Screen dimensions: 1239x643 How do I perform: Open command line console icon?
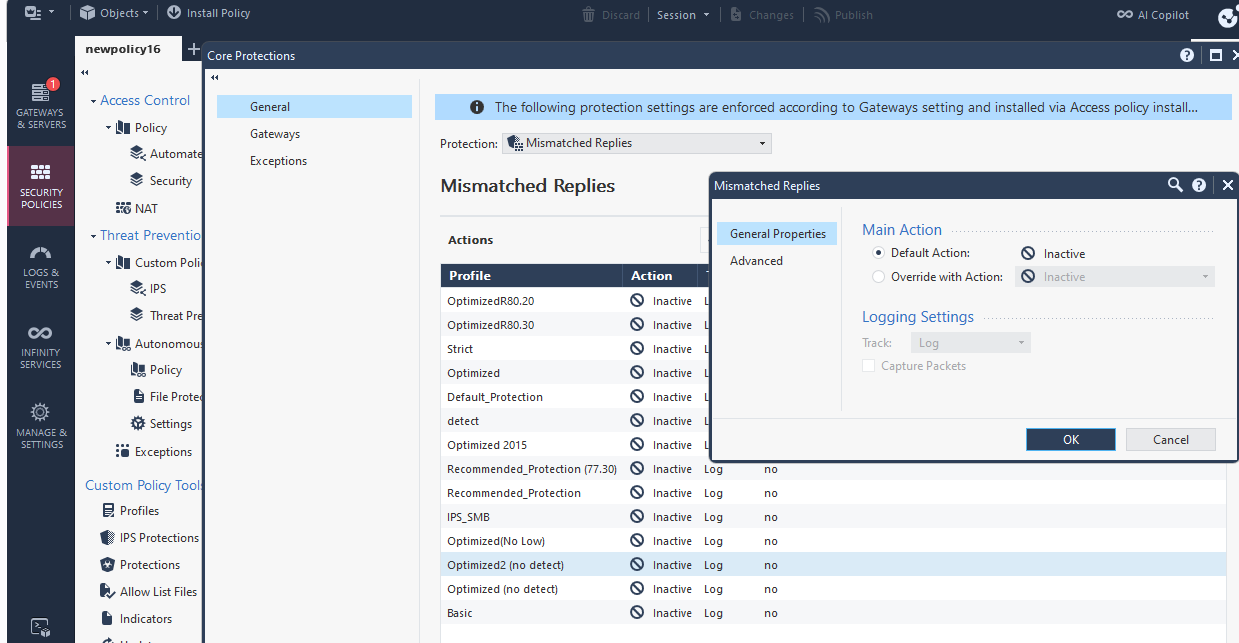pos(40,627)
